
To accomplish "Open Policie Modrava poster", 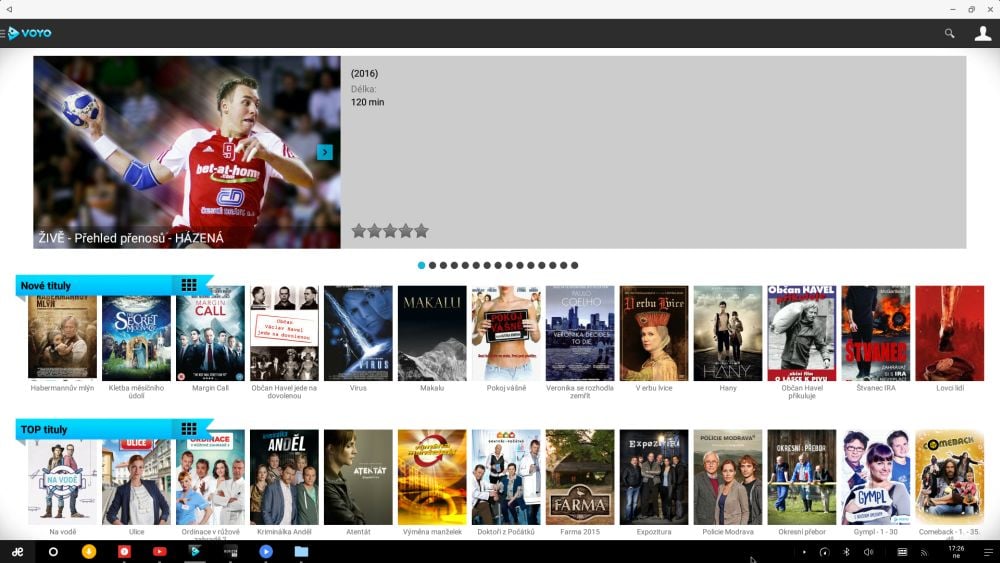I will [728, 477].
